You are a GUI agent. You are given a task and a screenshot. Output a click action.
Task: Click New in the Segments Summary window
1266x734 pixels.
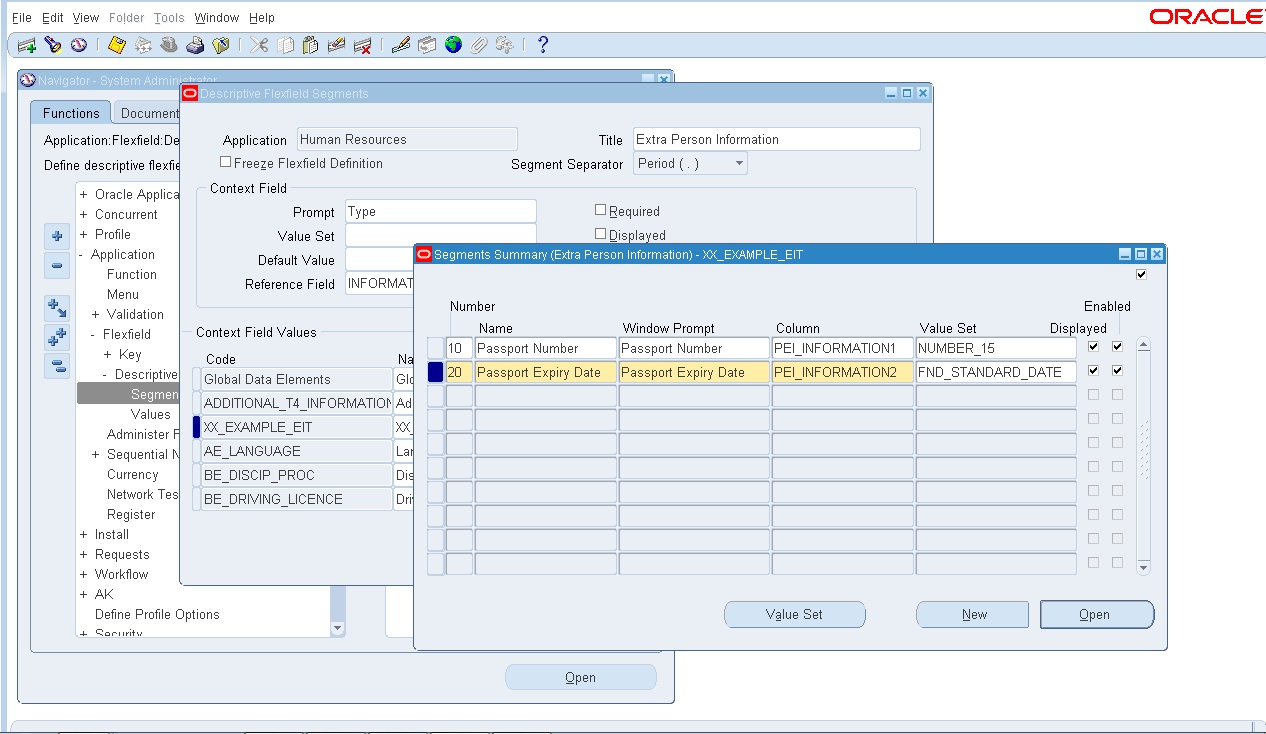point(971,614)
